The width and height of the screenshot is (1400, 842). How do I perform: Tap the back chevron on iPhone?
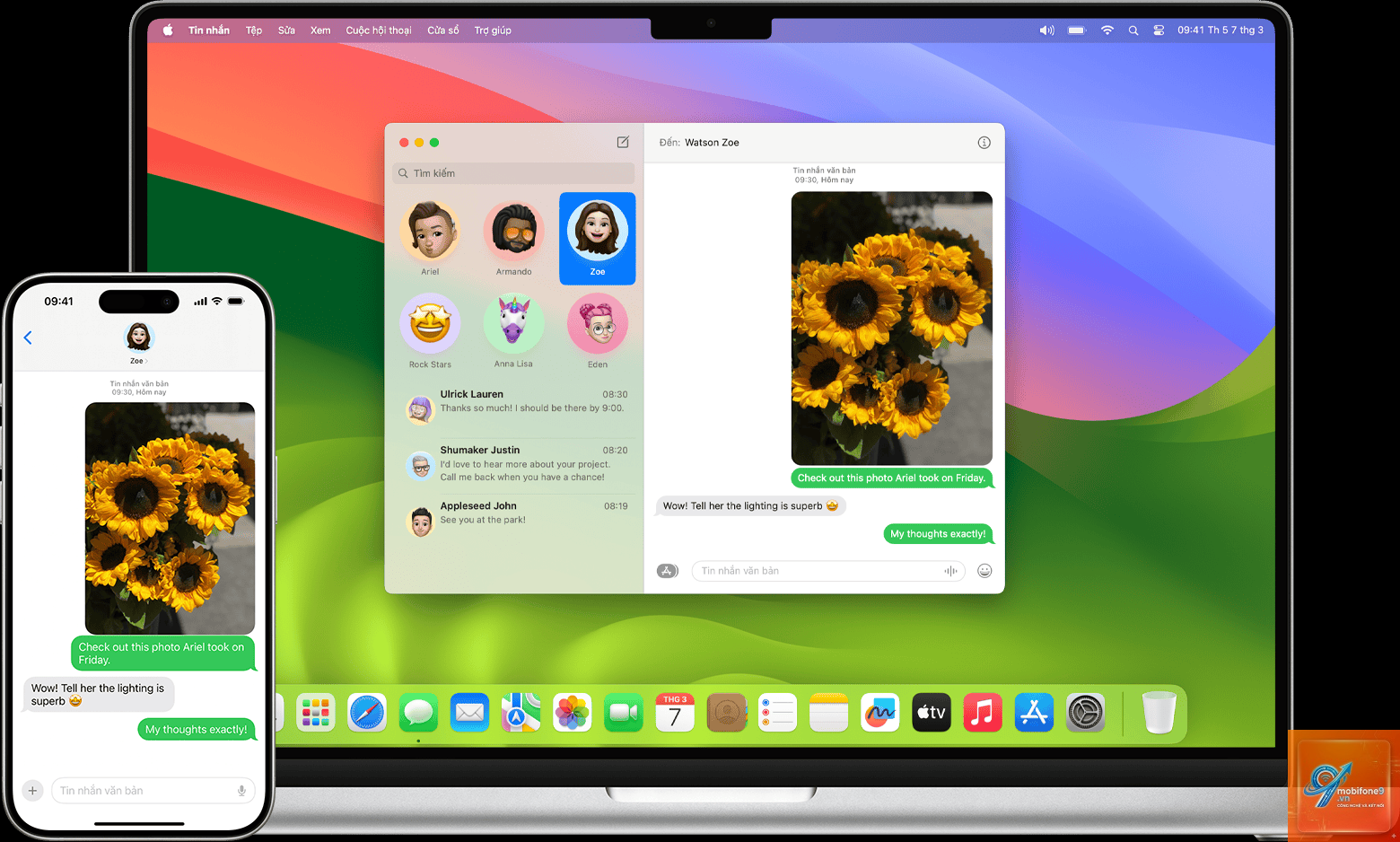click(28, 338)
